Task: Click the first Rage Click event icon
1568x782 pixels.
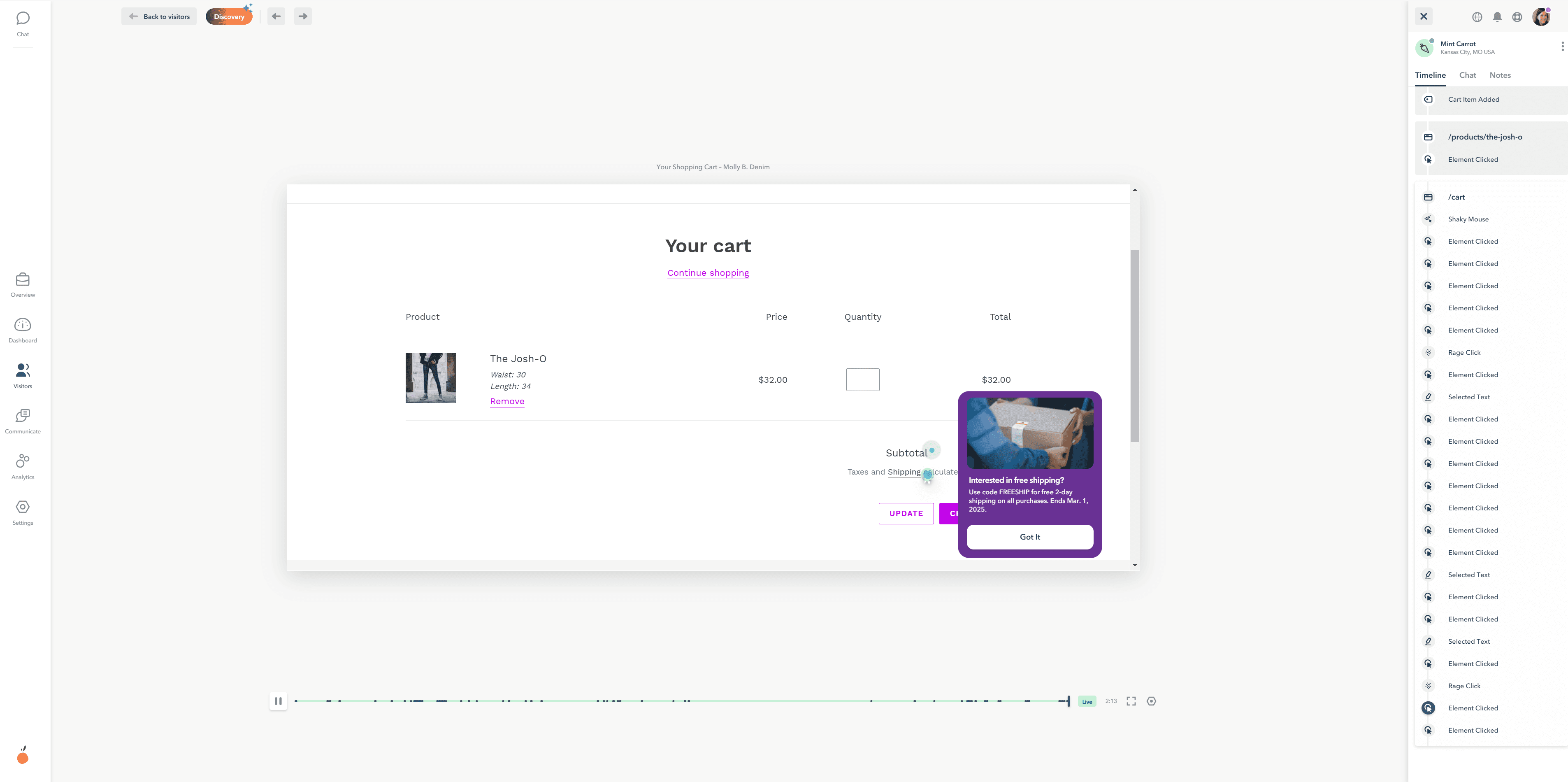Action: click(x=1428, y=353)
